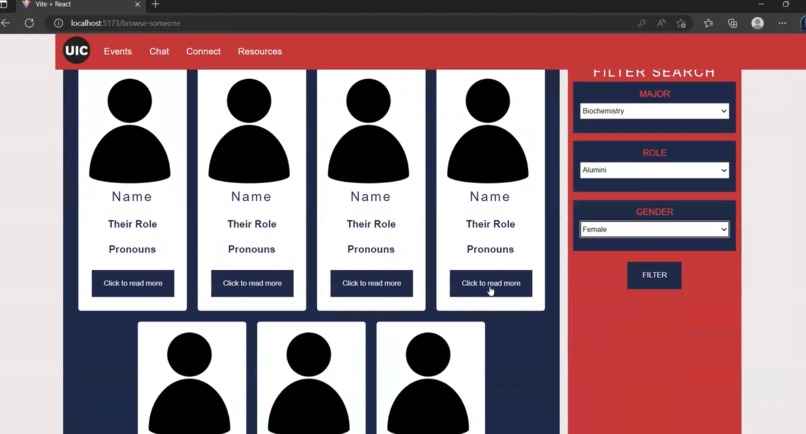
Task: Open the Role dropdown showing Alumini
Action: (654, 170)
